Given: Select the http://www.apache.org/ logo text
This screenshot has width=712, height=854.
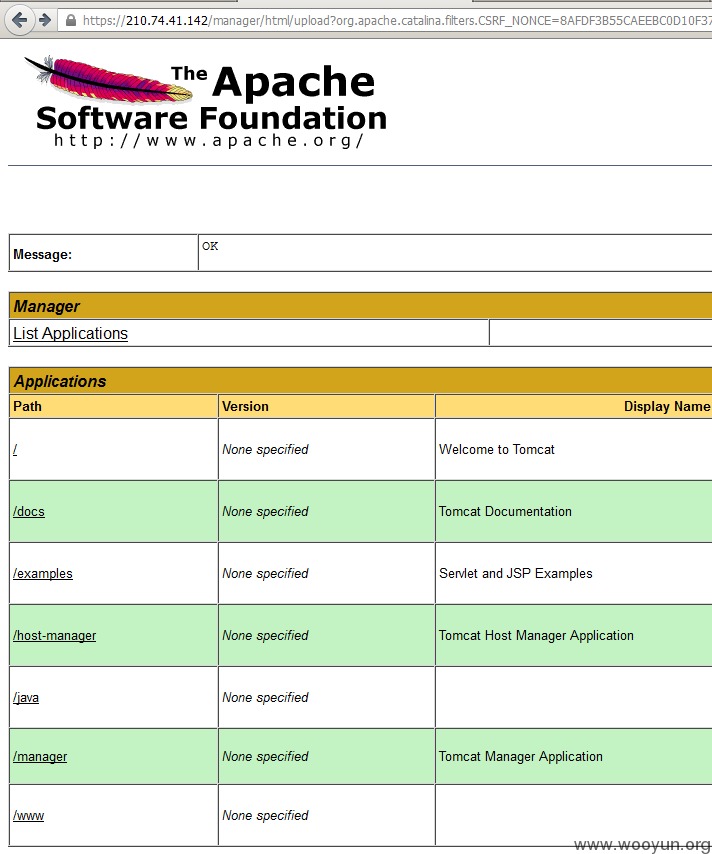Looking at the screenshot, I should tap(209, 141).
